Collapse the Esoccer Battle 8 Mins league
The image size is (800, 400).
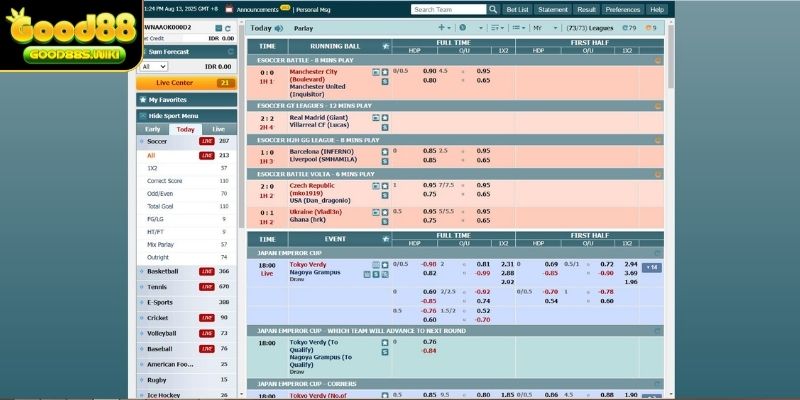coord(658,61)
